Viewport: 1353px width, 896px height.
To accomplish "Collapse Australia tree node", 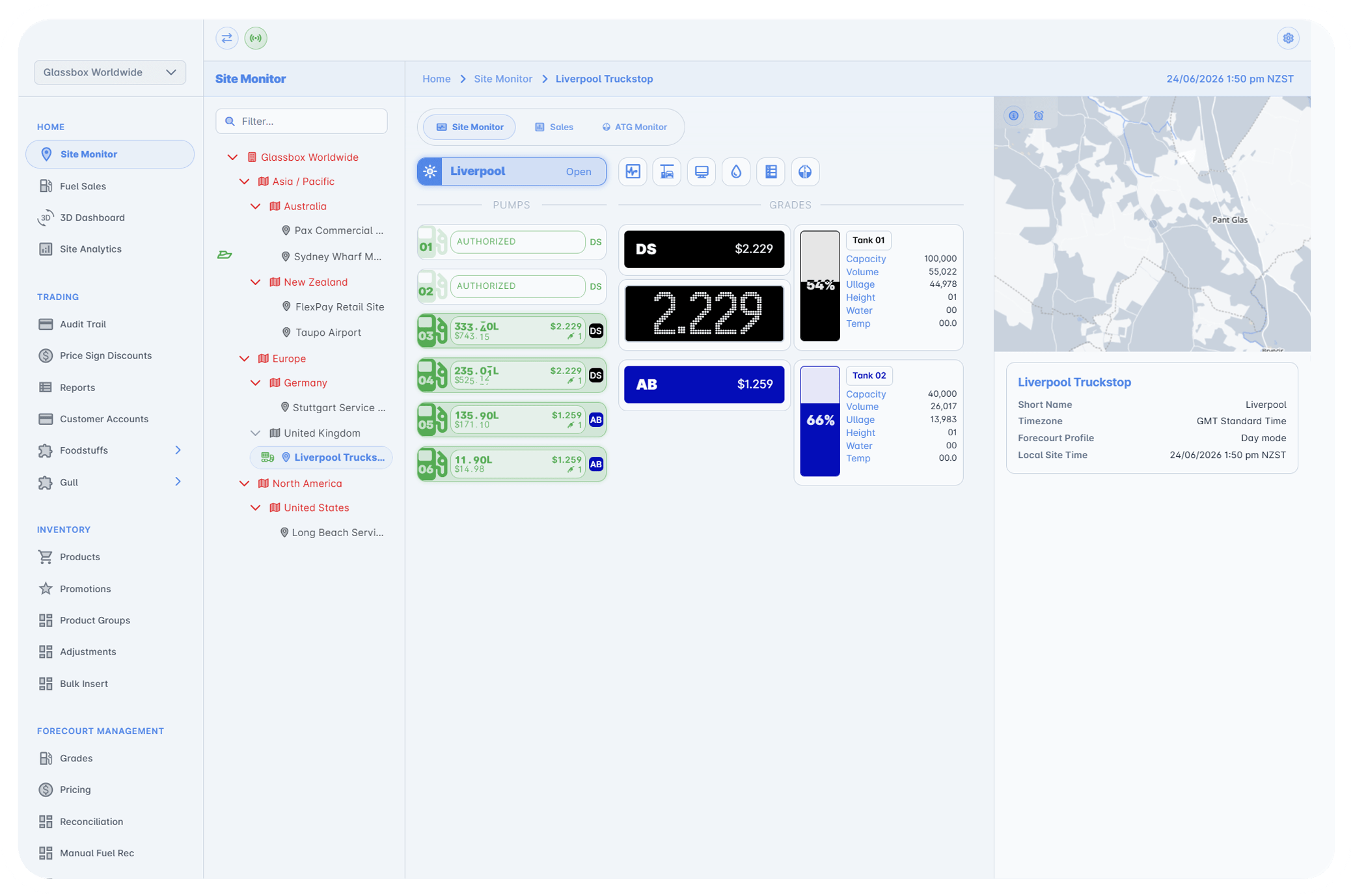I will click(255, 206).
